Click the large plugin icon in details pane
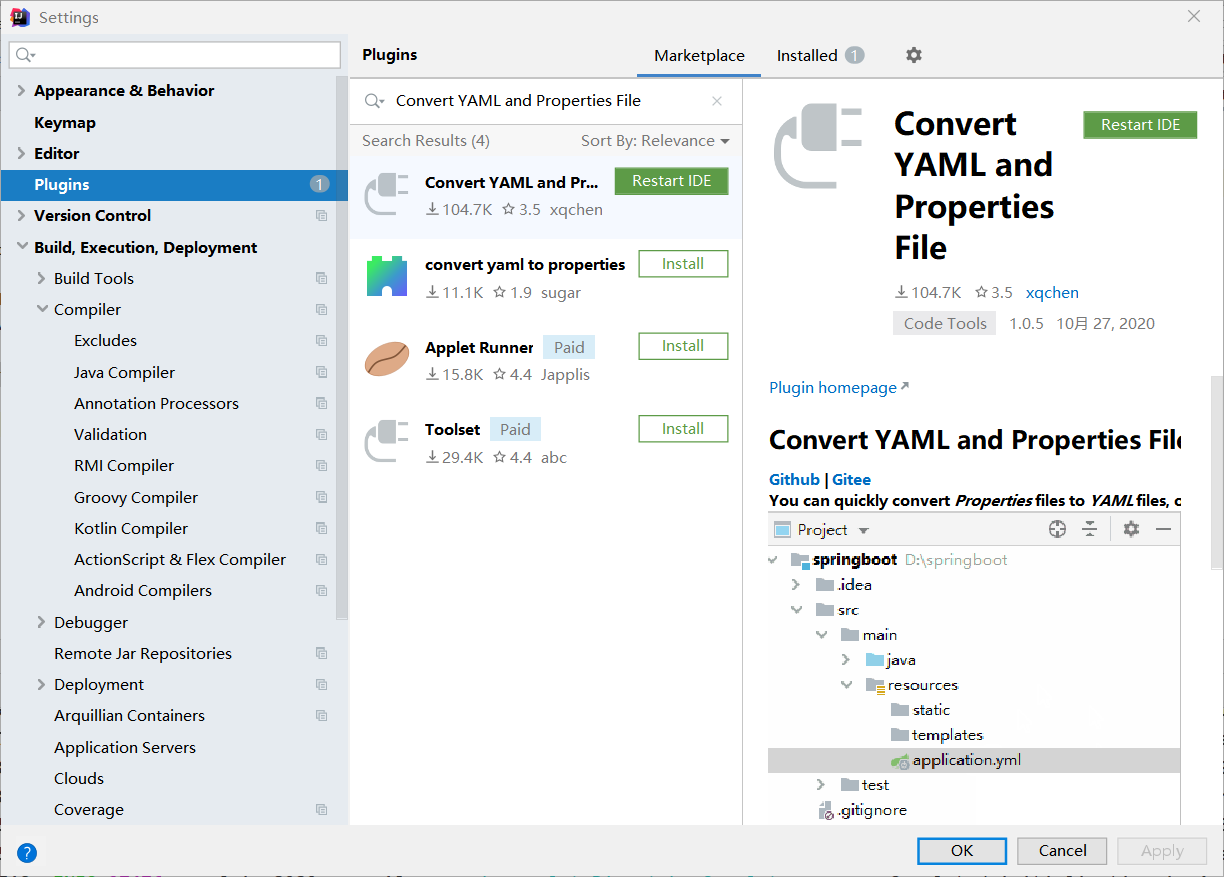This screenshot has height=877, width=1224. pos(818,147)
